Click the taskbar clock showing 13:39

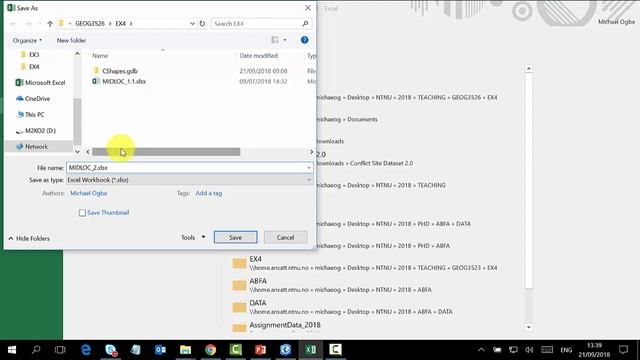[594, 350]
